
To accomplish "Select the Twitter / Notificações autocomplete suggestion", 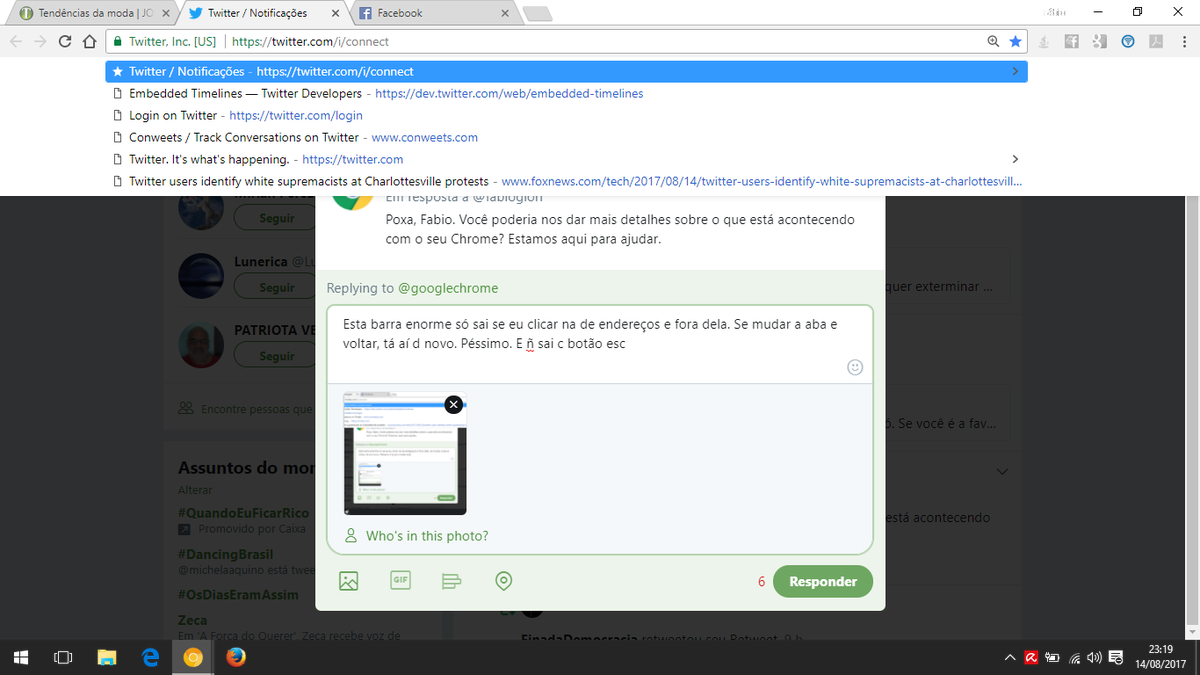I will (x=566, y=72).
